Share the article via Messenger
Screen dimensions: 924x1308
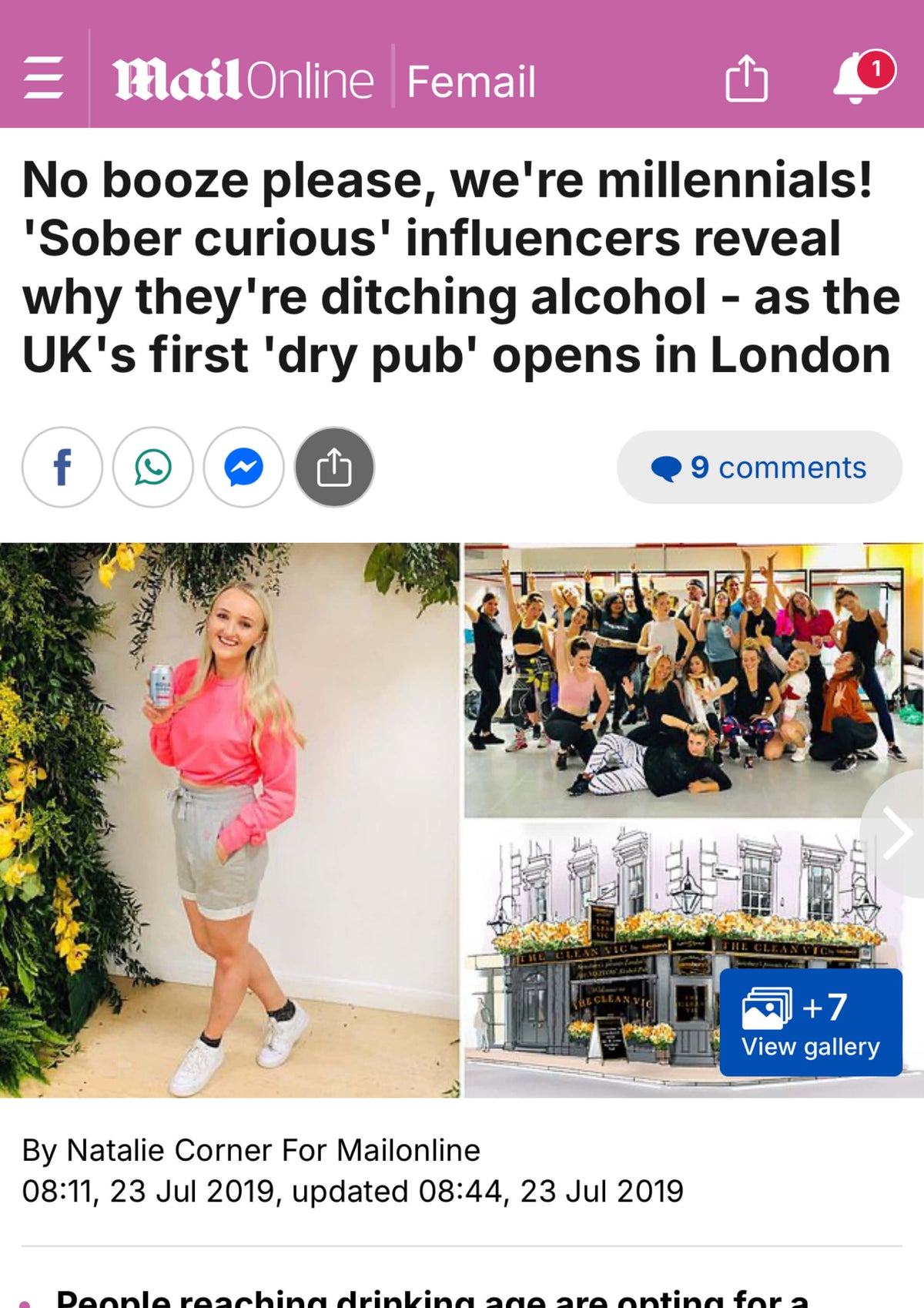[x=244, y=467]
